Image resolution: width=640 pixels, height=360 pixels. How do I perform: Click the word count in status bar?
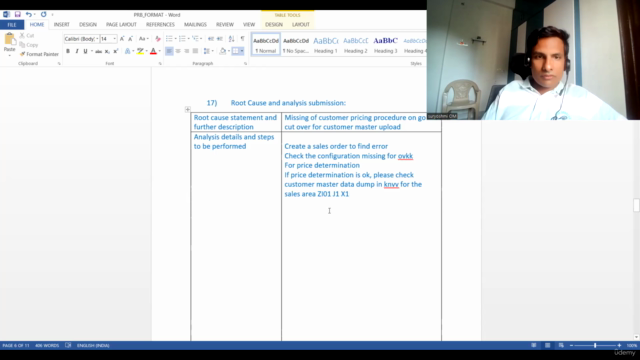tap(47, 346)
